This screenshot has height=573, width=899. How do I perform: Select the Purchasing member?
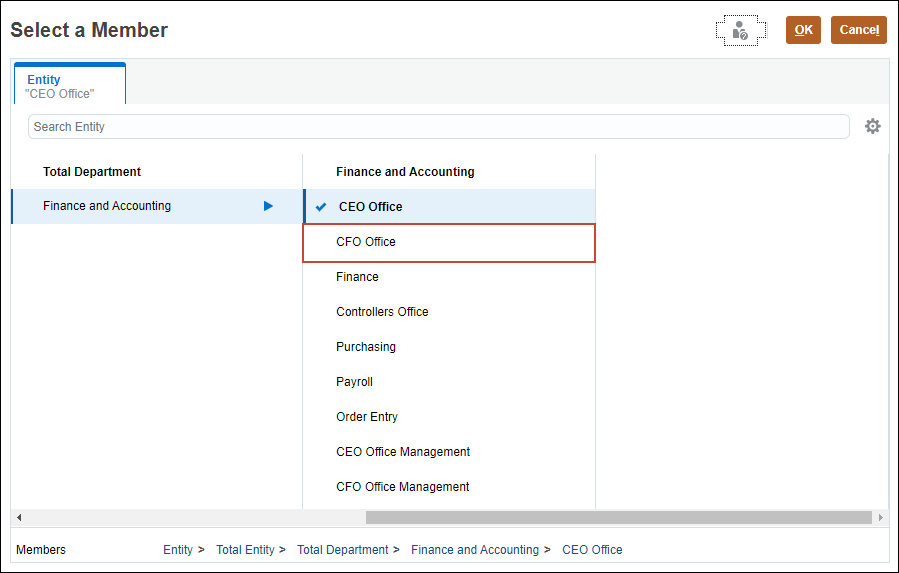click(x=449, y=347)
